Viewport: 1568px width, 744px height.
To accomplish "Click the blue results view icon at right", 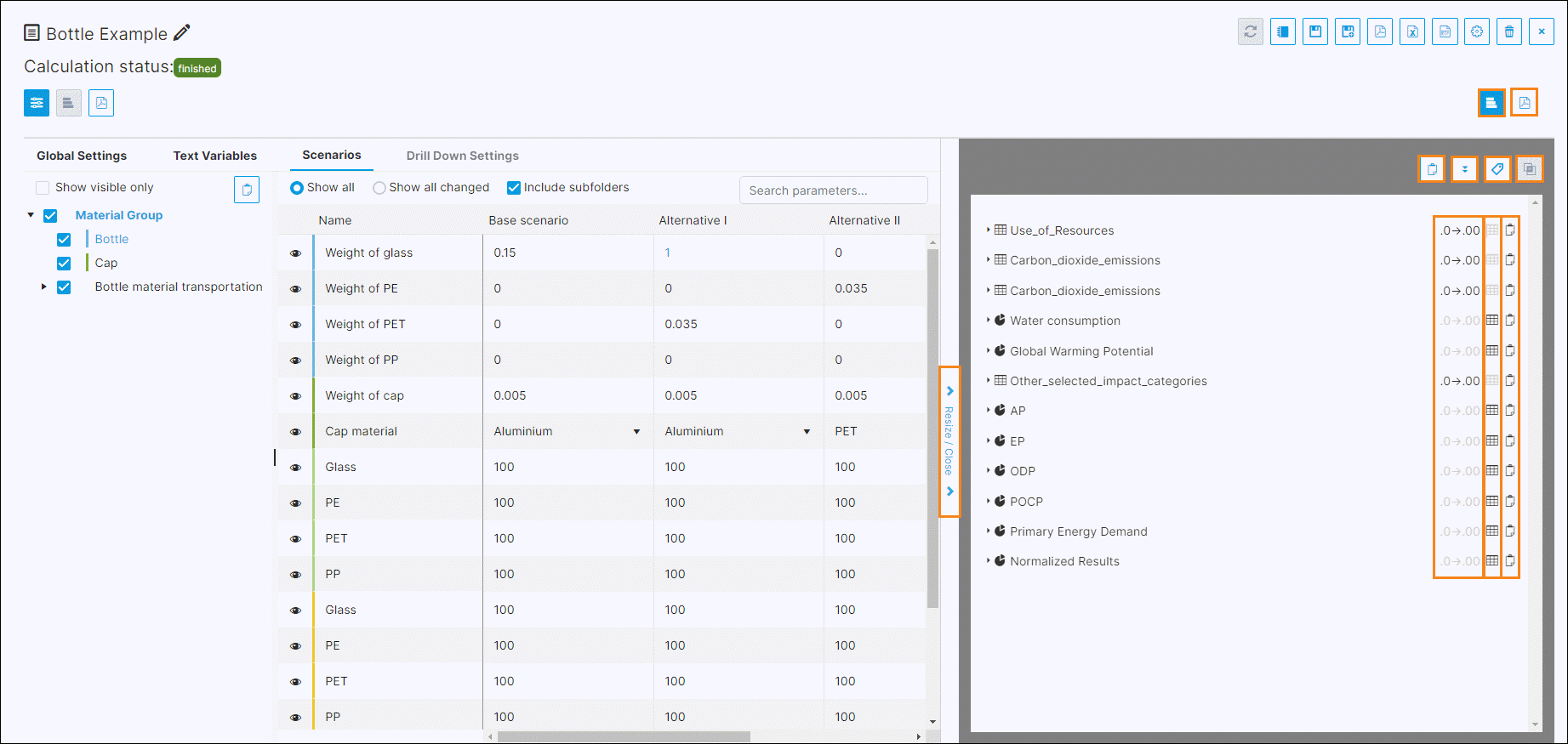I will tap(1491, 103).
